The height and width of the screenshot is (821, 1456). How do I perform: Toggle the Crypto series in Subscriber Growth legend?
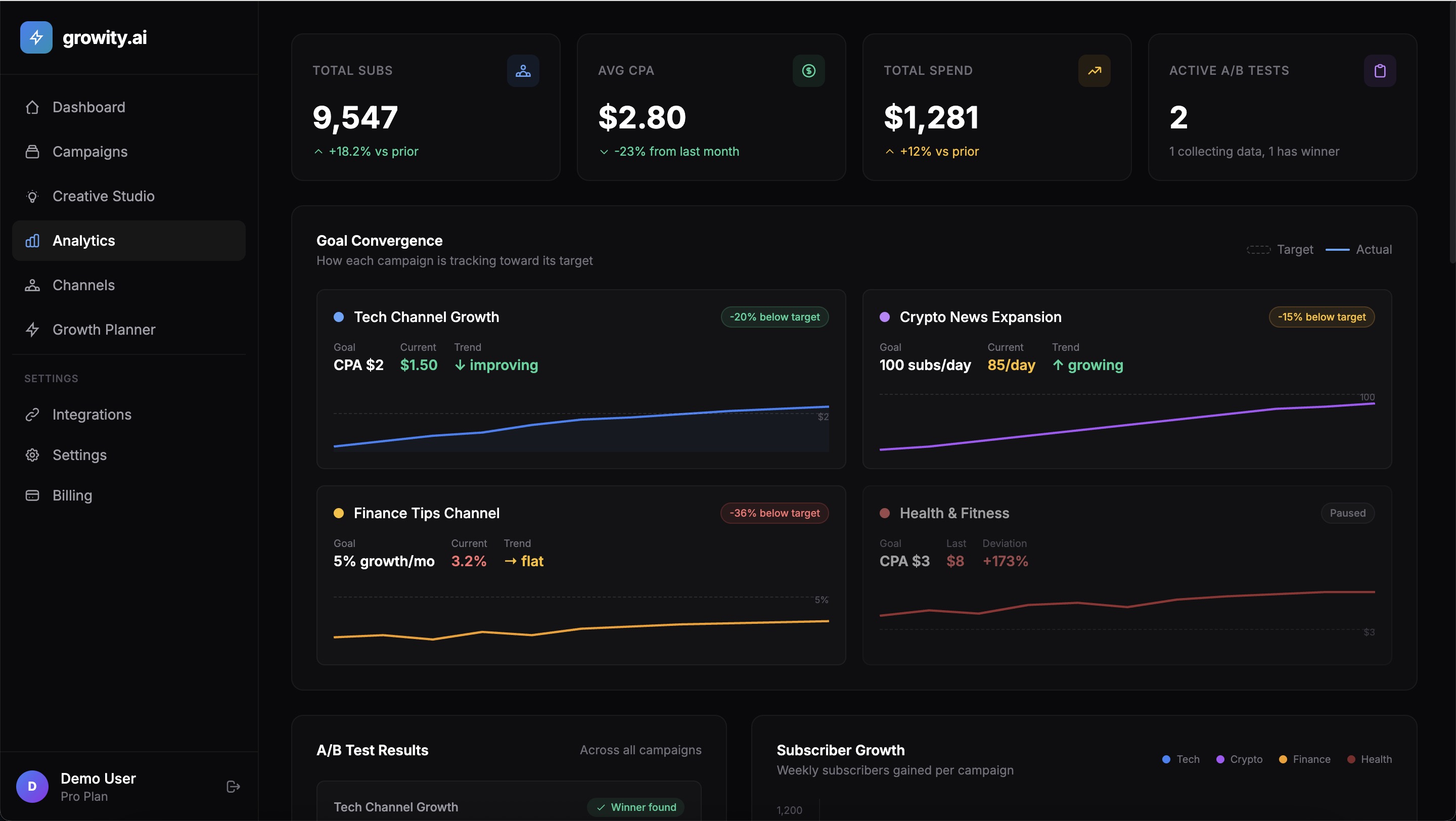[x=1240, y=759]
